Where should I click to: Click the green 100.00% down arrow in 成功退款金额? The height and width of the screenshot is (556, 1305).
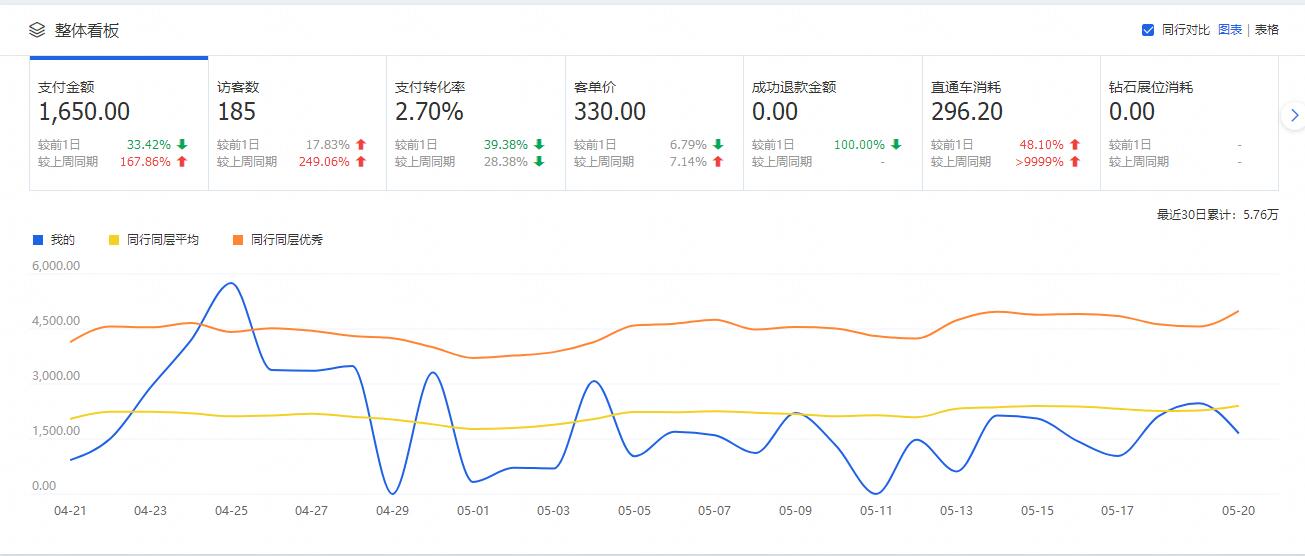point(896,145)
